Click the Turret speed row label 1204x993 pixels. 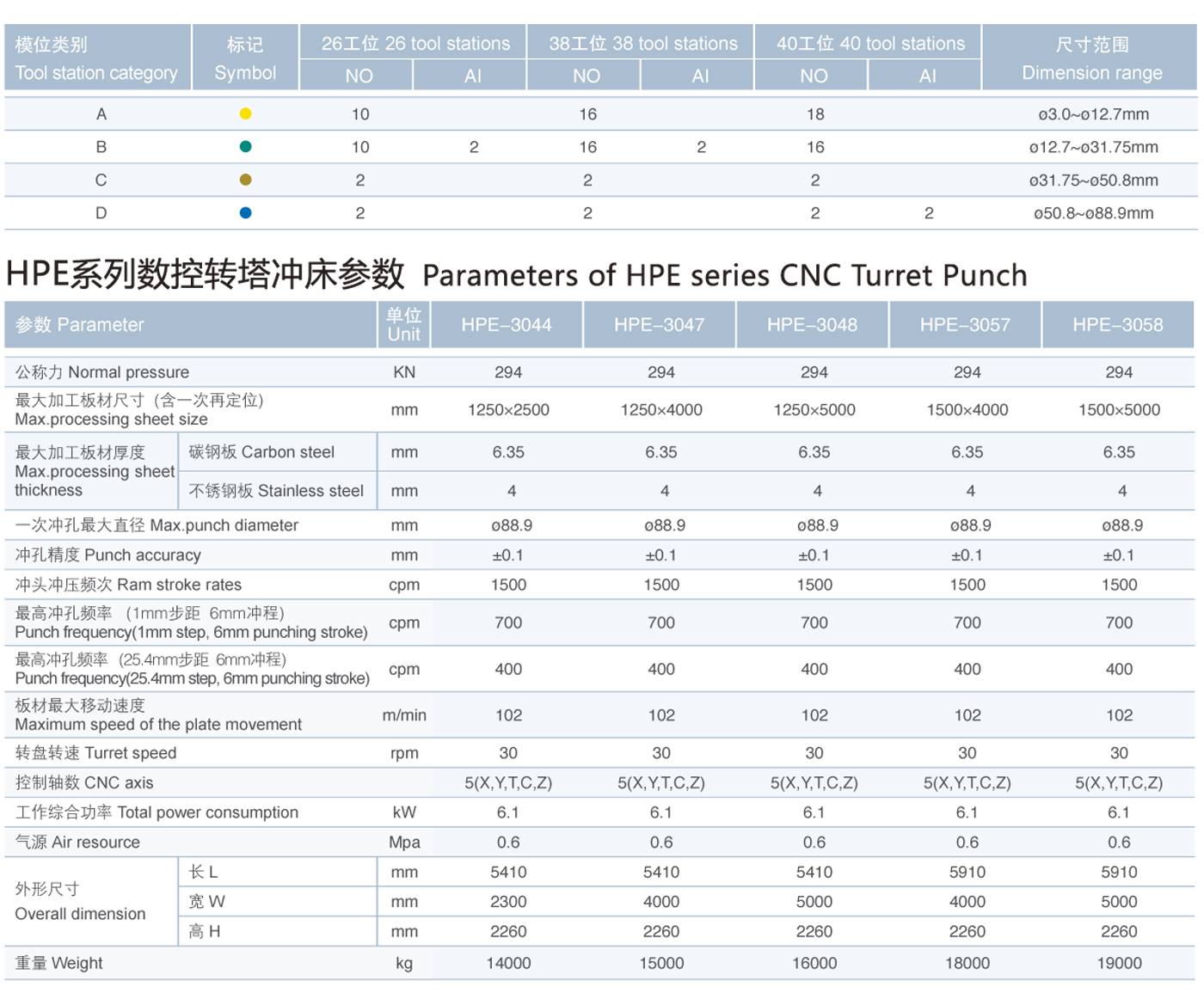95,753
